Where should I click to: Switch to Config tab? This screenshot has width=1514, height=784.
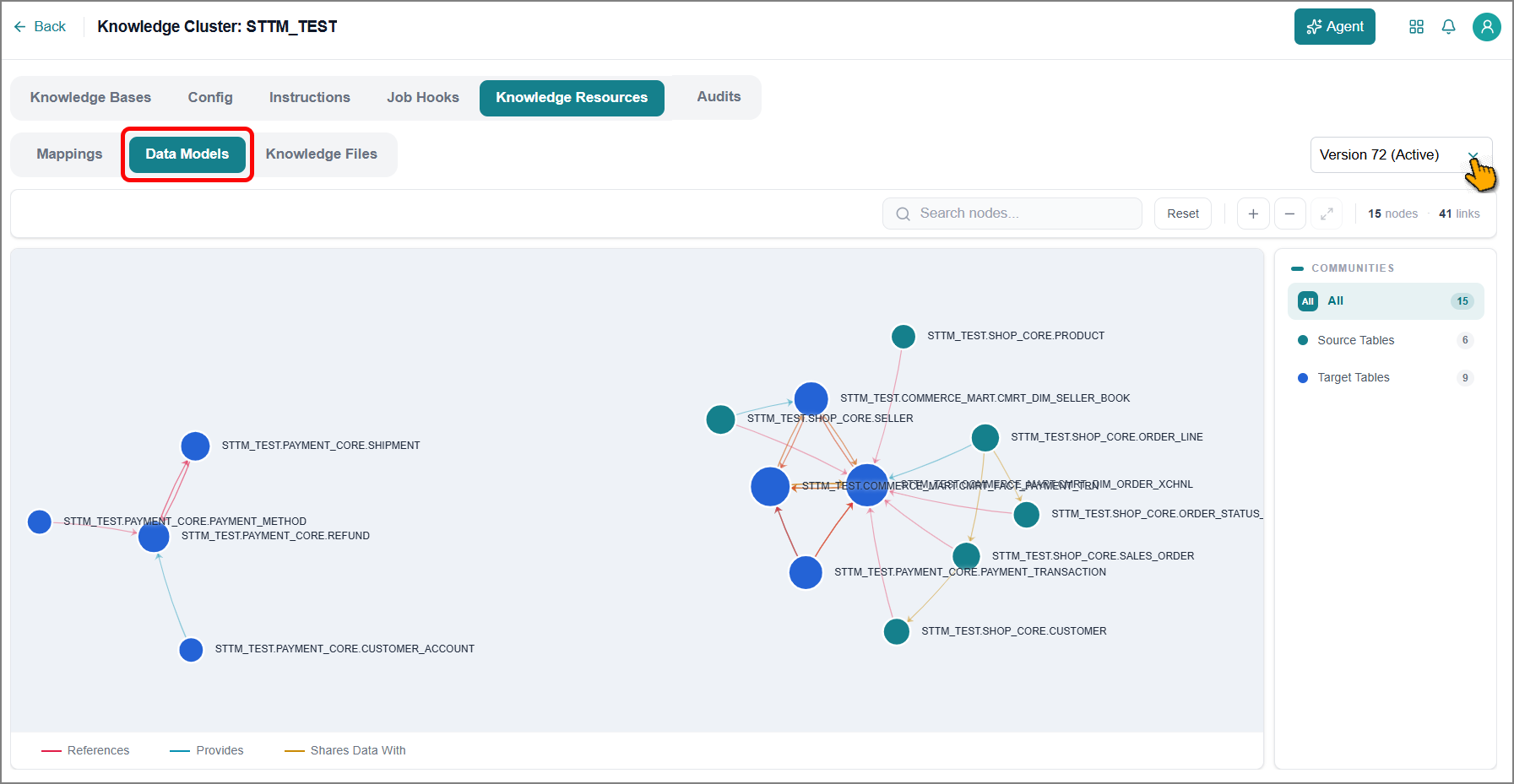(x=210, y=98)
